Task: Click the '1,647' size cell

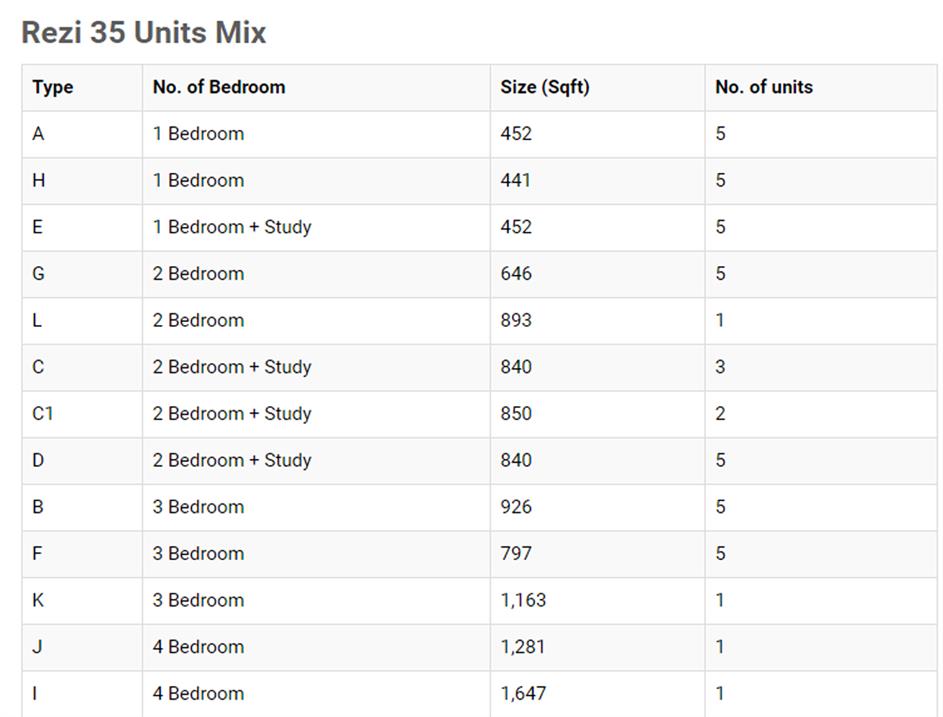Action: point(523,694)
